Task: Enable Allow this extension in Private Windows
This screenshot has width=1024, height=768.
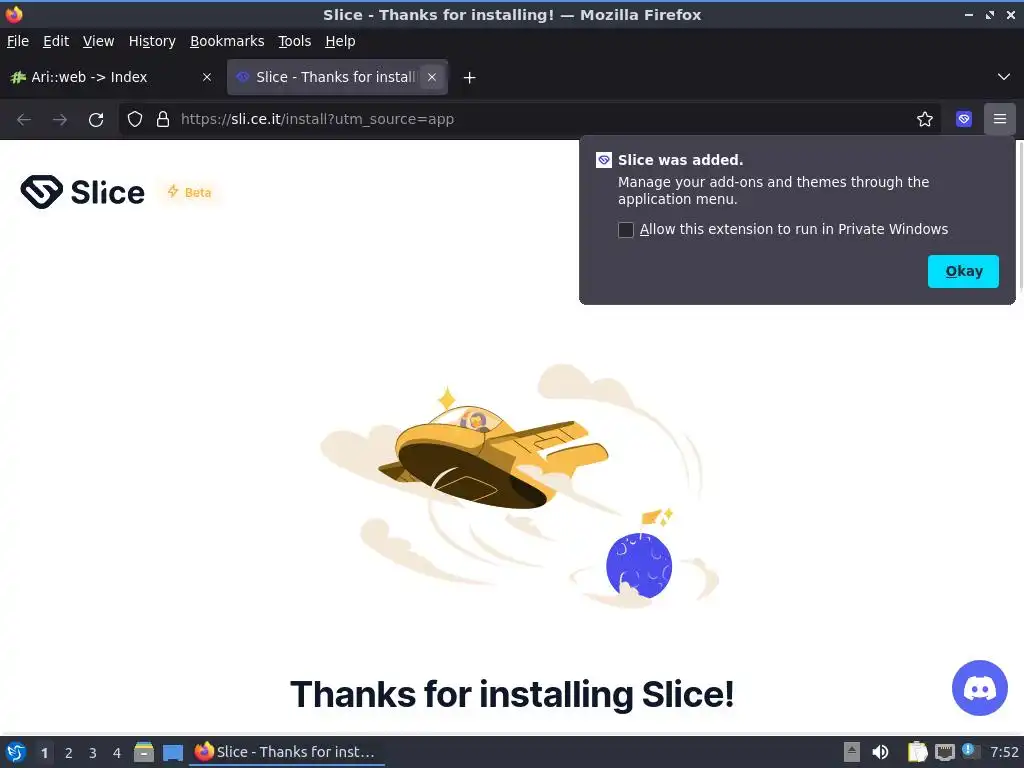Action: (x=626, y=230)
